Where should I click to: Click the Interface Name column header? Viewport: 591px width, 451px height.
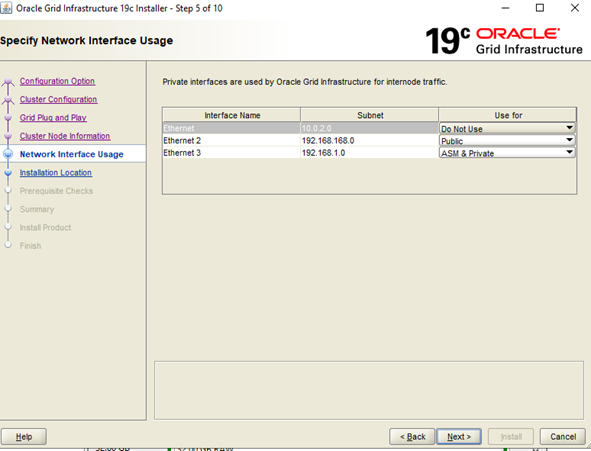tap(232, 115)
